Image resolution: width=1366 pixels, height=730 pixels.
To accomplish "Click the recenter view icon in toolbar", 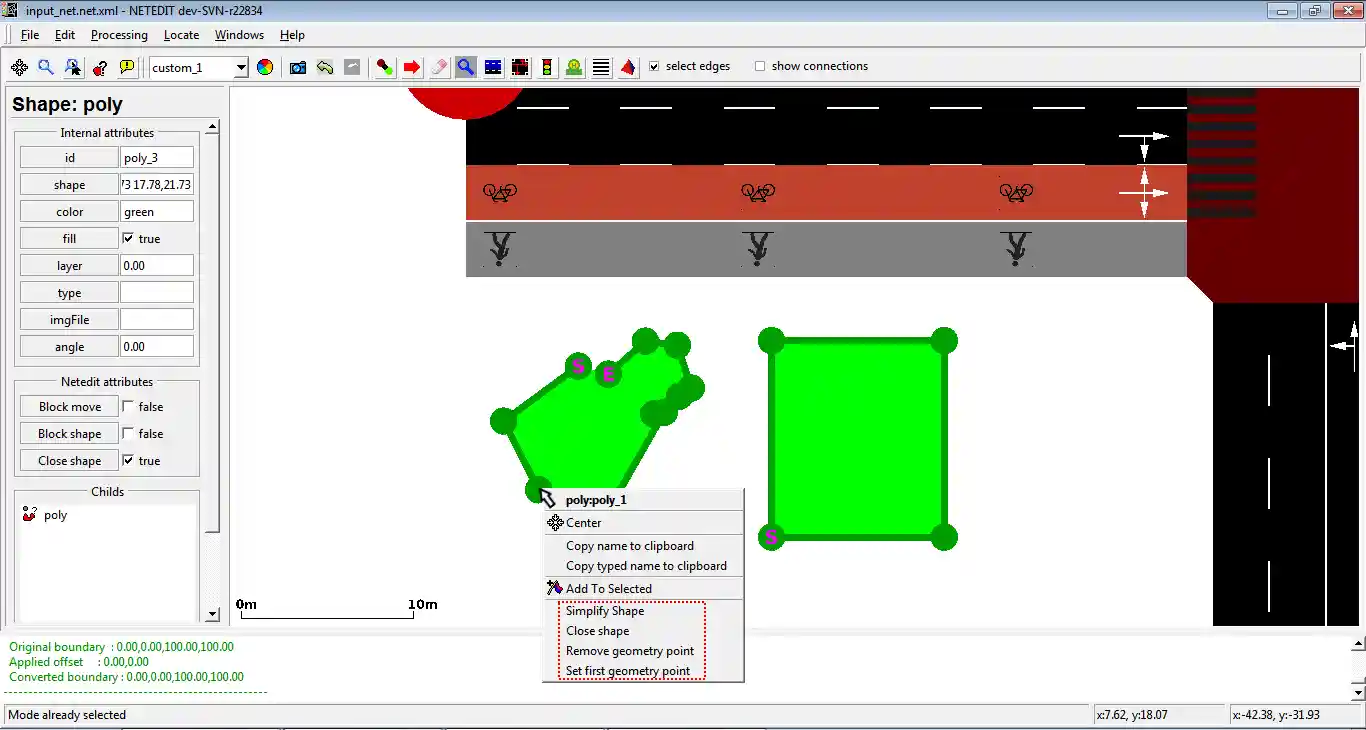I will pyautogui.click(x=19, y=67).
